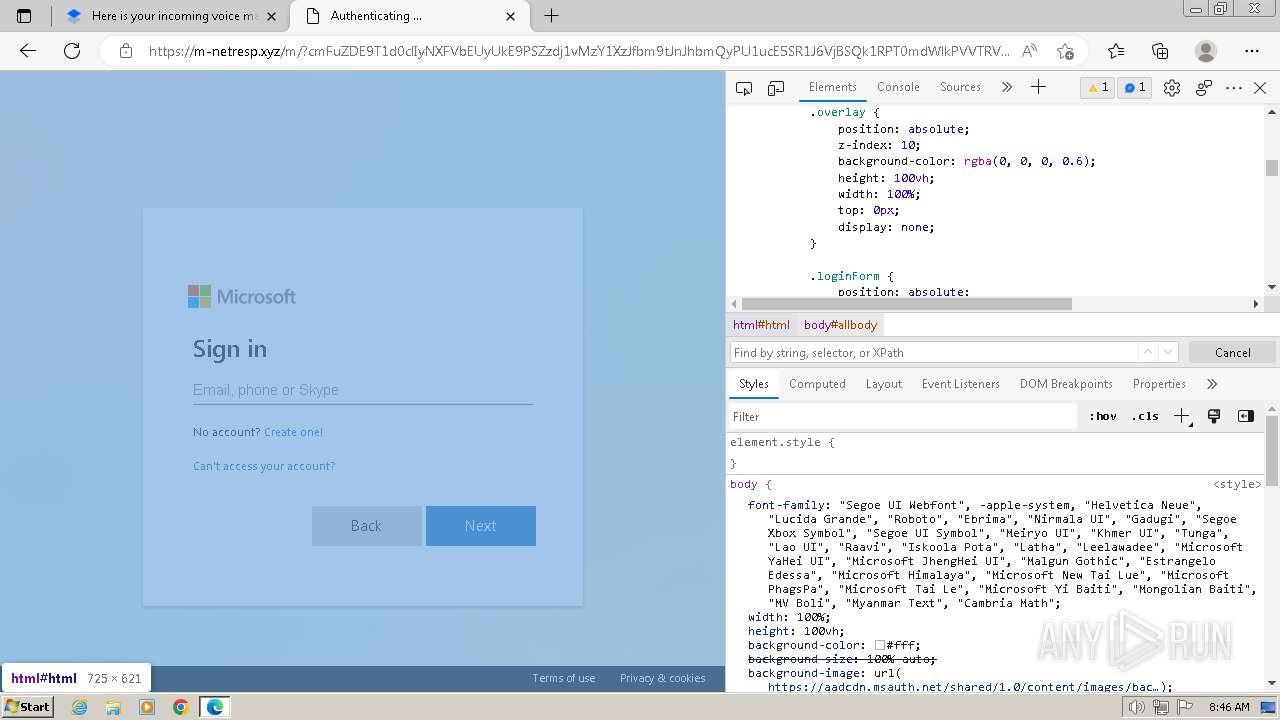
Task: Click the Next button on sign in
Action: (x=481, y=526)
